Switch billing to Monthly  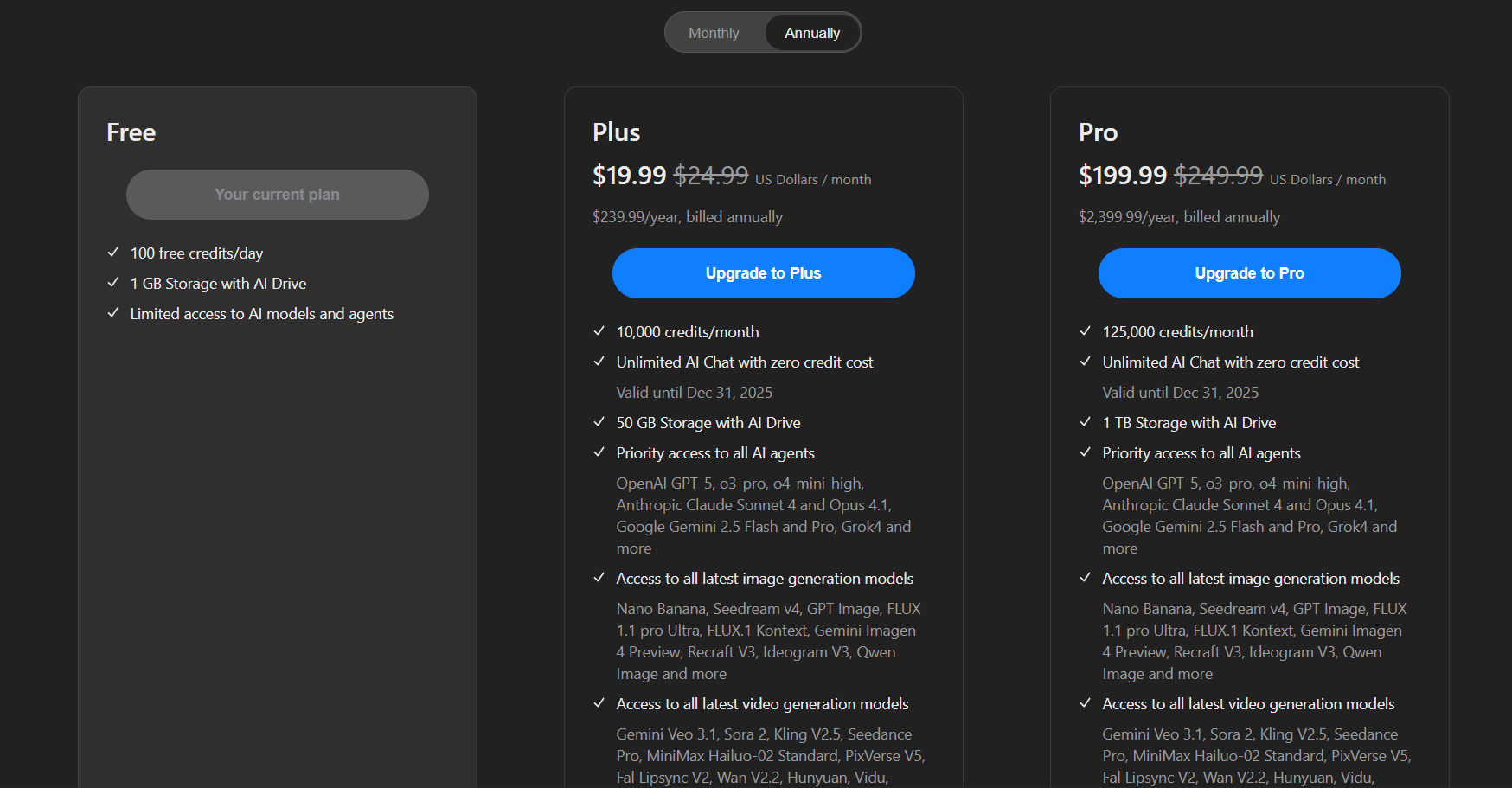[714, 33]
